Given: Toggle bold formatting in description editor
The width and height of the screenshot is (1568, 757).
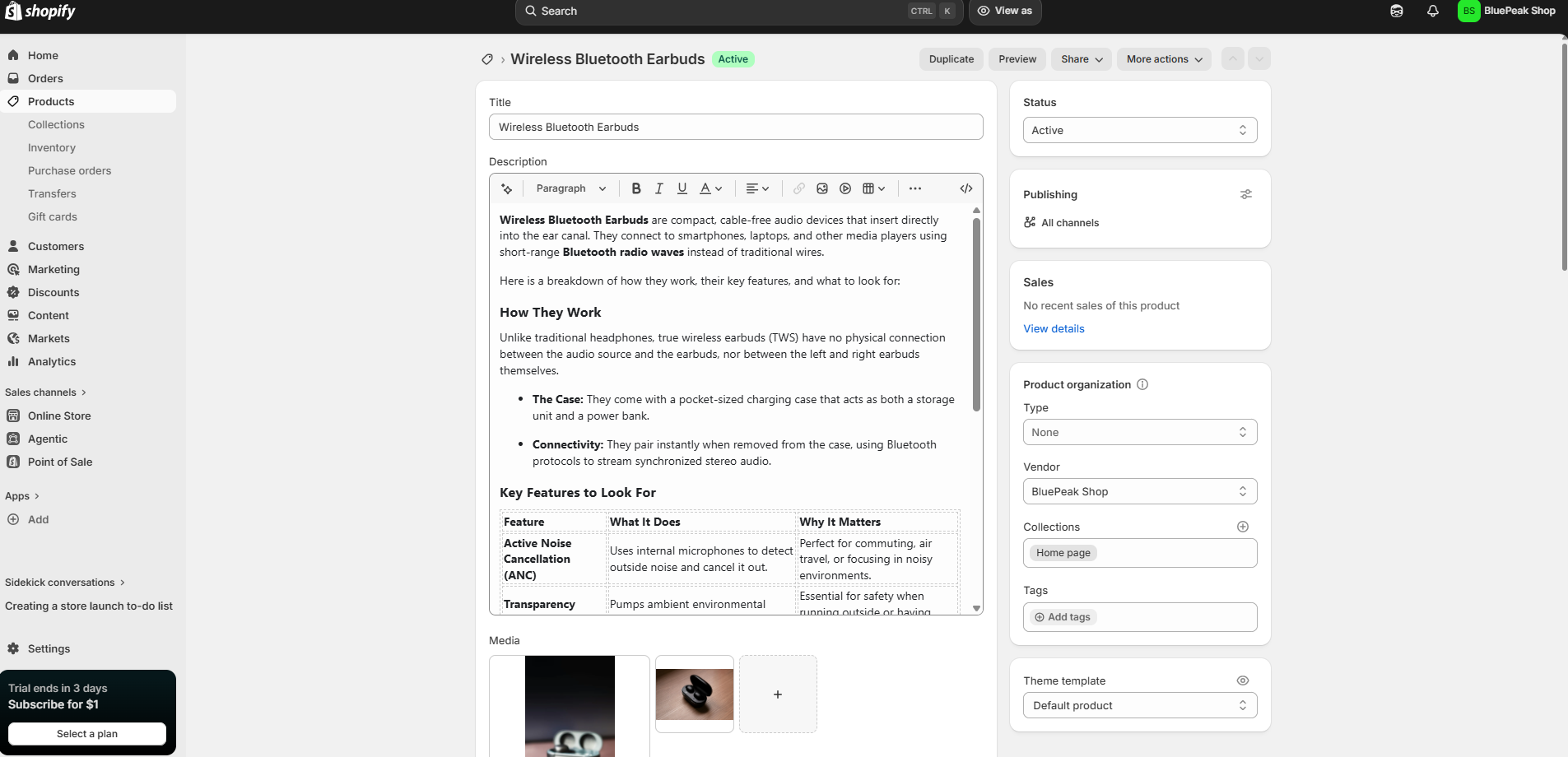Looking at the screenshot, I should click(x=636, y=188).
